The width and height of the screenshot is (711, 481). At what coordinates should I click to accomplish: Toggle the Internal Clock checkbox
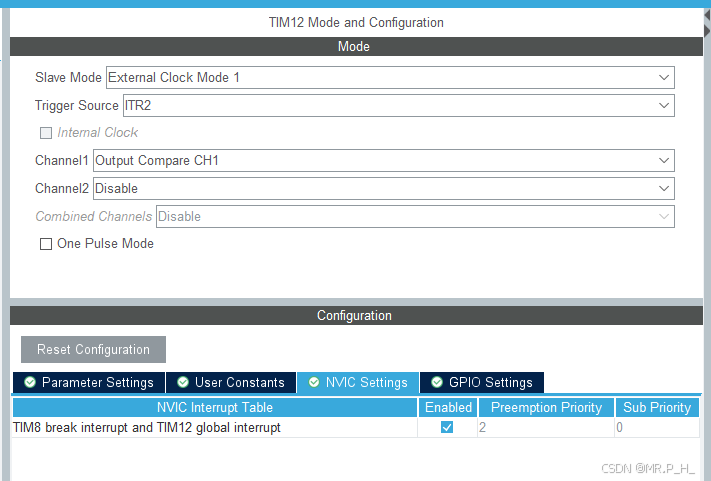(x=46, y=133)
